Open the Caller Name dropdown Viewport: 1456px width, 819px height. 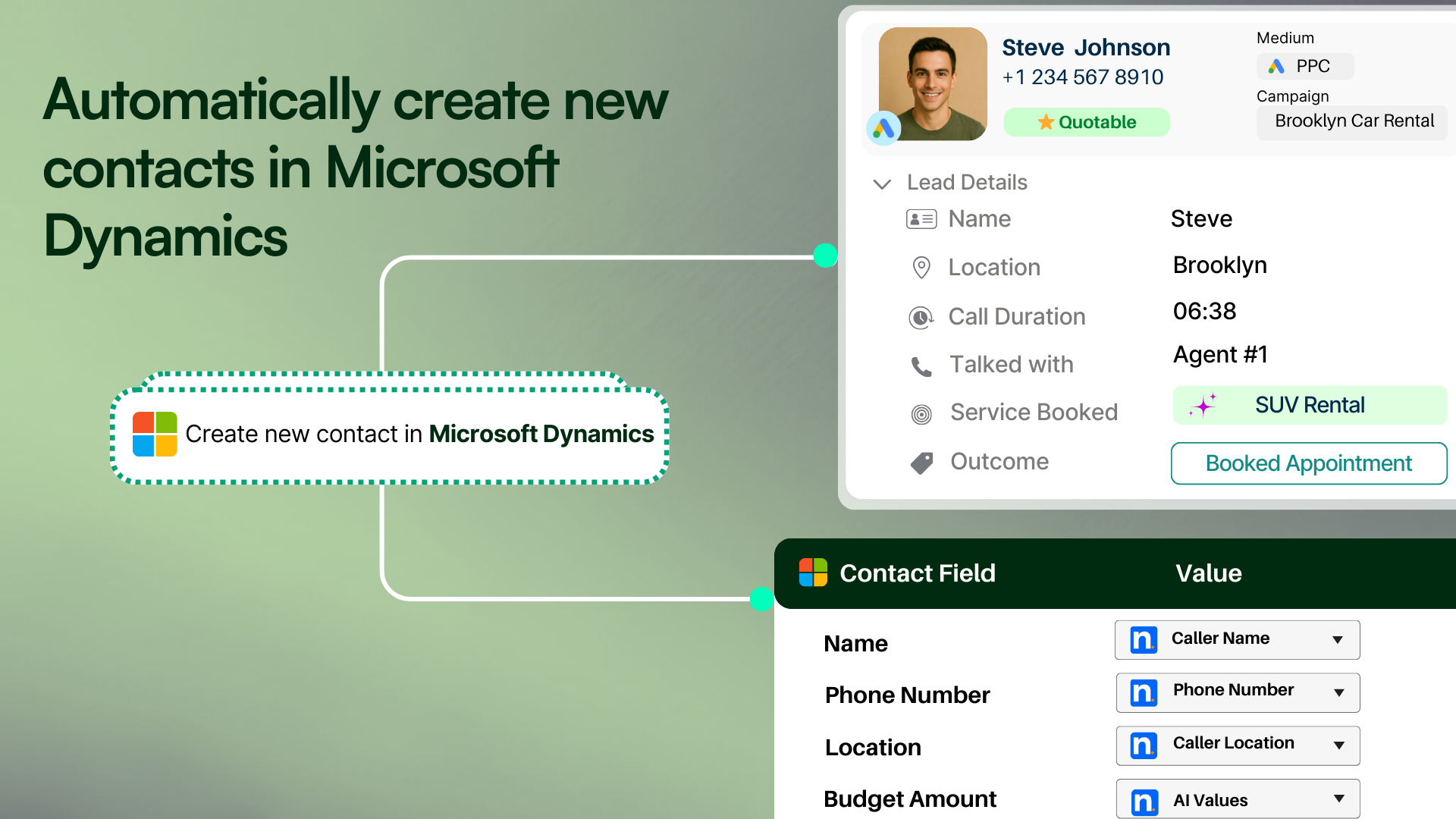1338,639
